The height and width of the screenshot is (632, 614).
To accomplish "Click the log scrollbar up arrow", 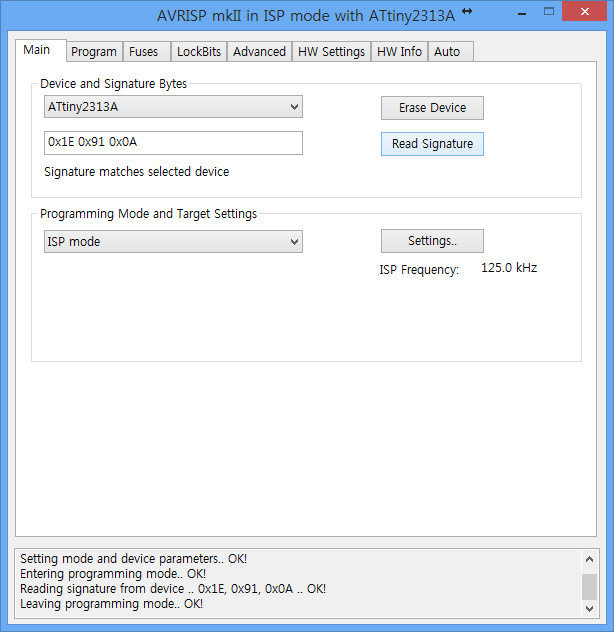I will point(589,559).
